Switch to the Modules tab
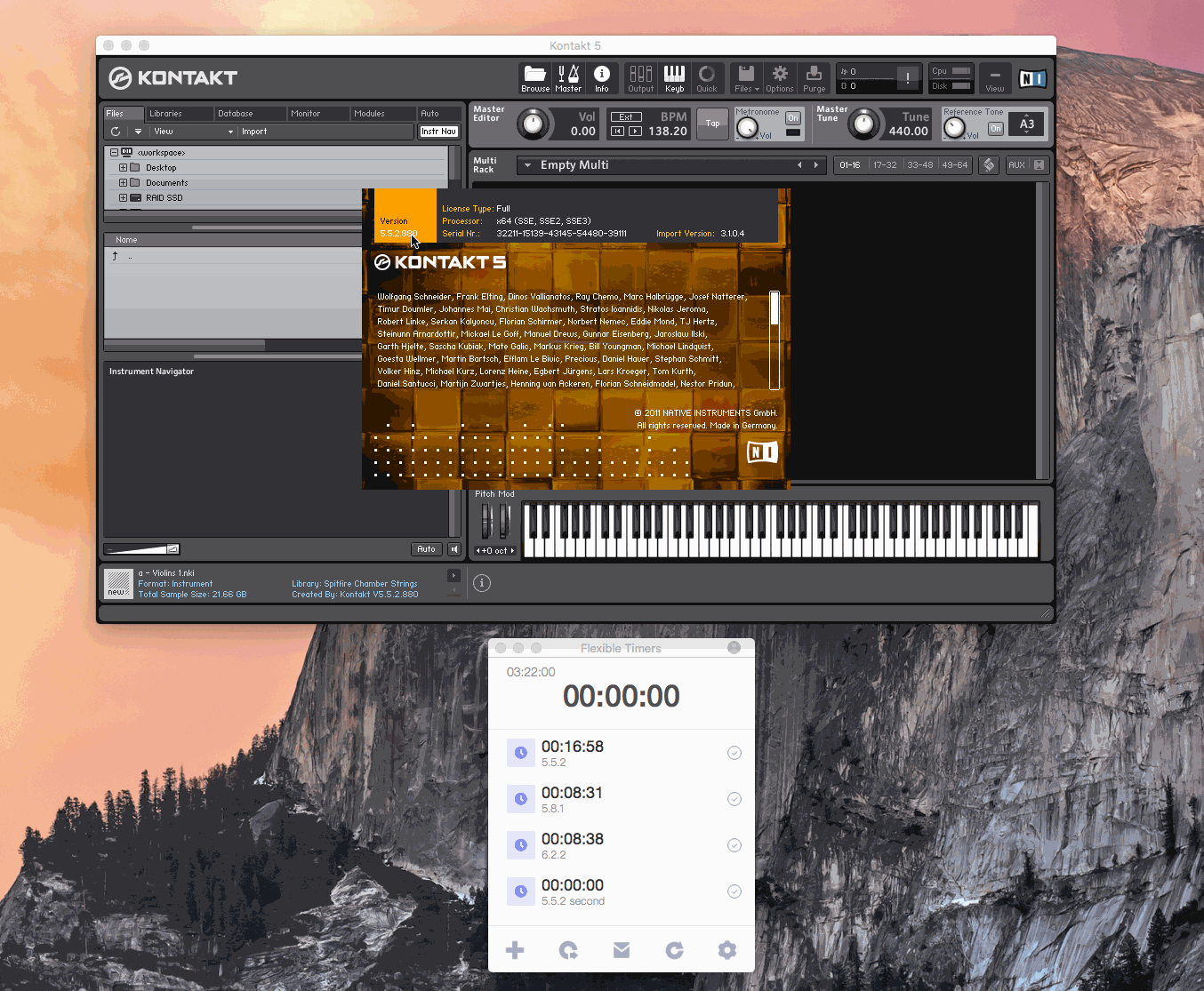Viewport: 1204px width, 991px height. point(383,114)
